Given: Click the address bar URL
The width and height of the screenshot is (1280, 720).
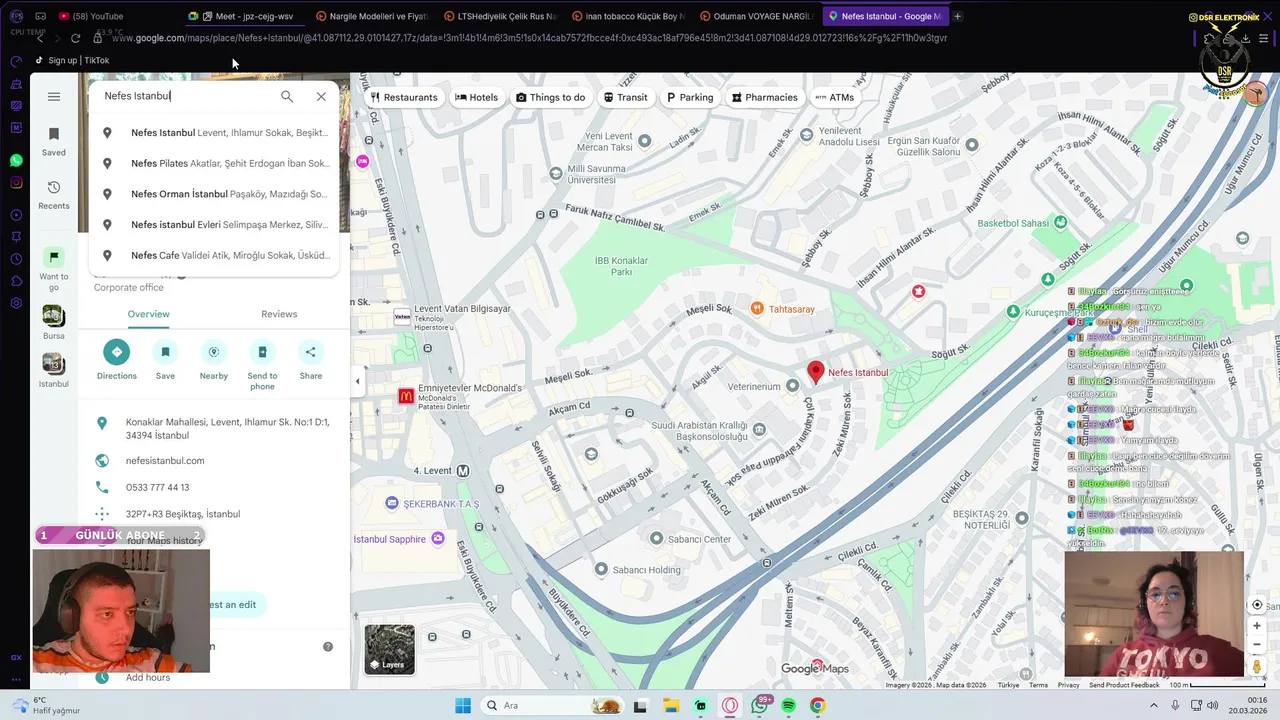Looking at the screenshot, I should (530, 38).
